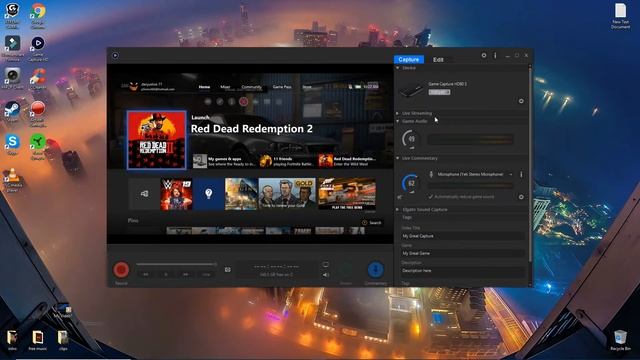640x360 pixels.
Task: Open Google Chrome desktop icon
Action: [x=38, y=16]
